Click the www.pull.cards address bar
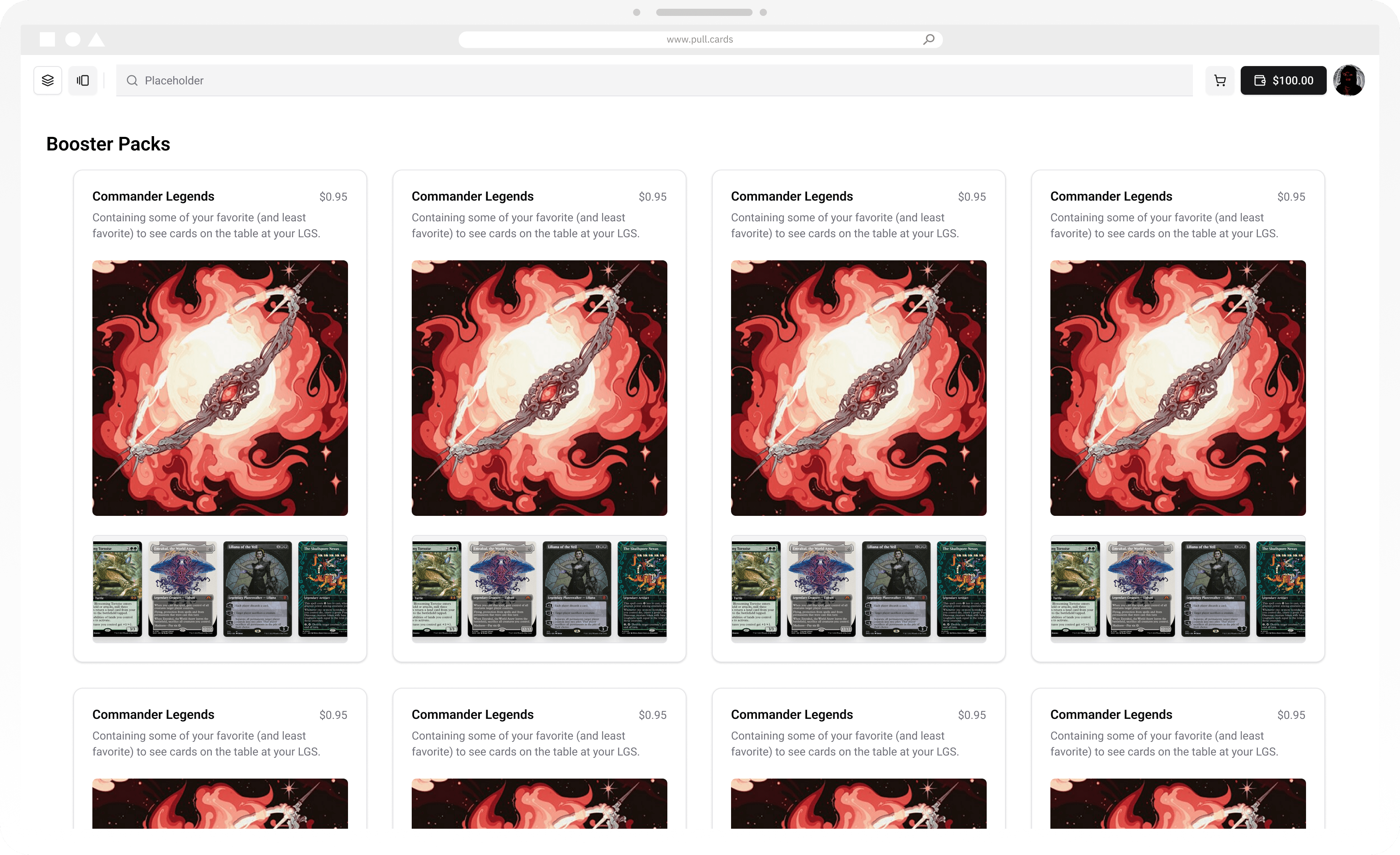Viewport: 1400px width, 855px height. 700,39
